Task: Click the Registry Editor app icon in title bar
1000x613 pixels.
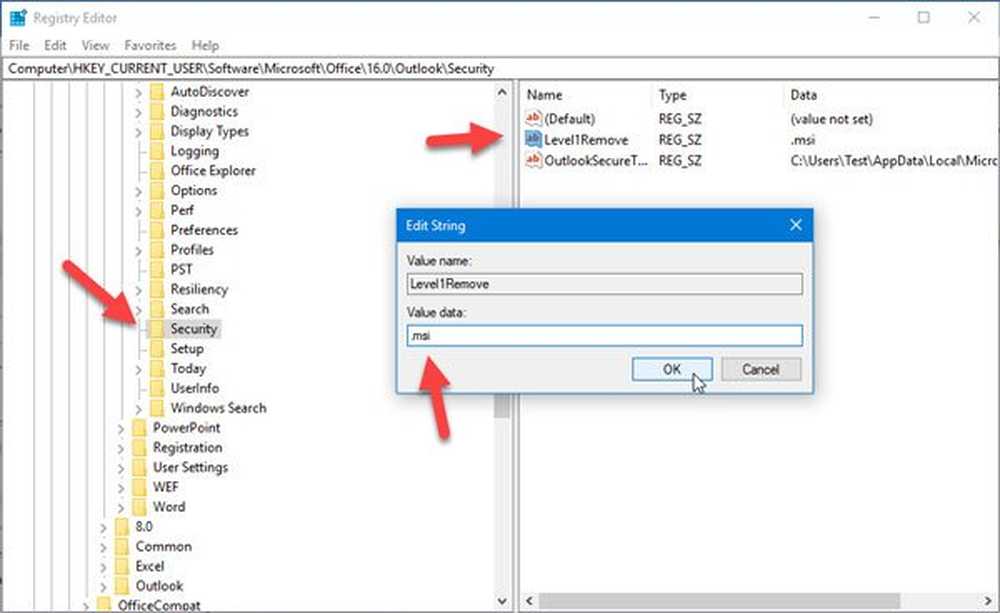Action: (18, 18)
